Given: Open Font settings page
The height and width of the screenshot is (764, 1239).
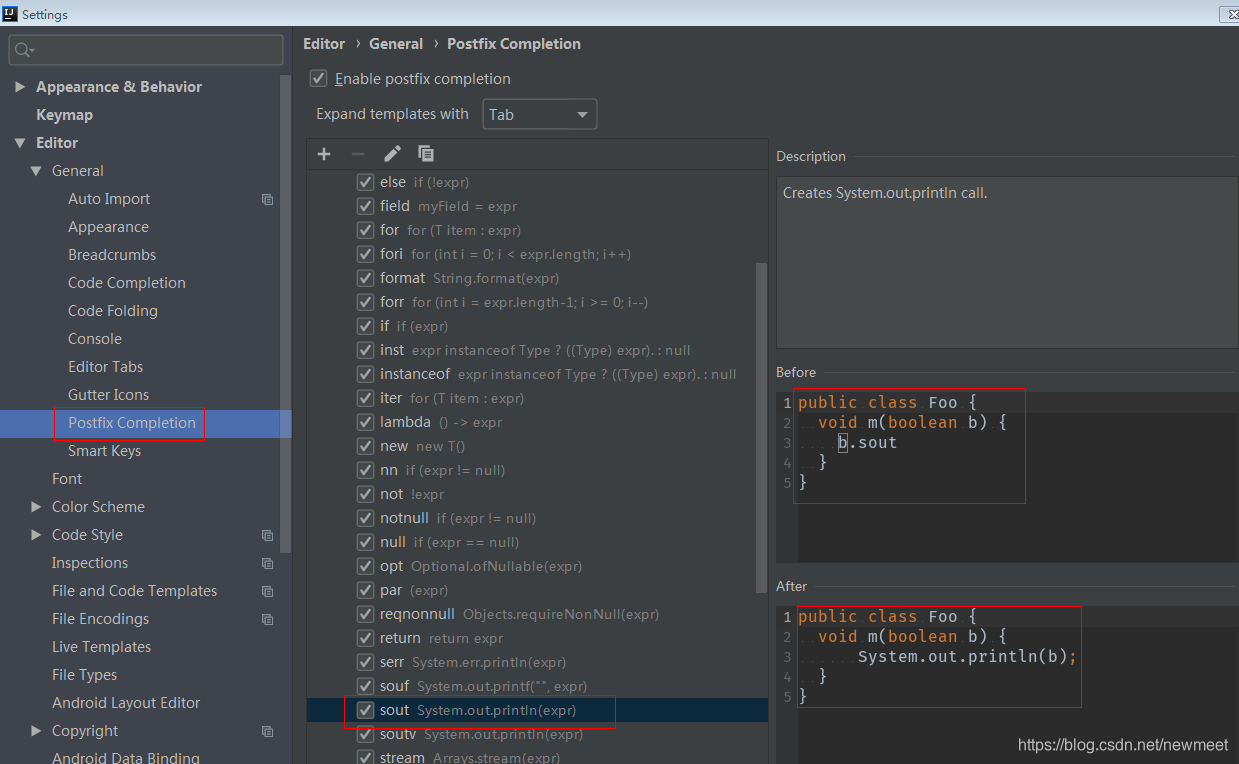Looking at the screenshot, I should click(x=67, y=479).
